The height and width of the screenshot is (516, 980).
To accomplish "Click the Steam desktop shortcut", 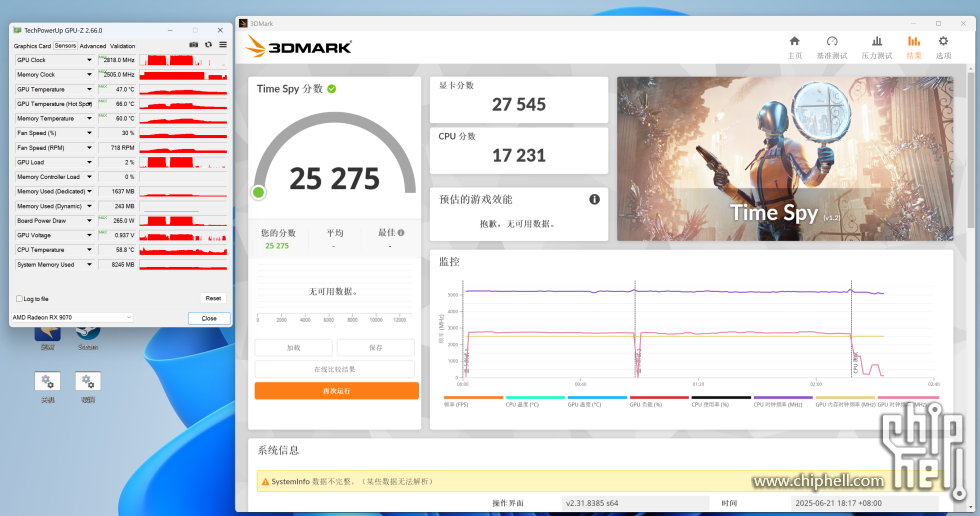I will [x=88, y=337].
